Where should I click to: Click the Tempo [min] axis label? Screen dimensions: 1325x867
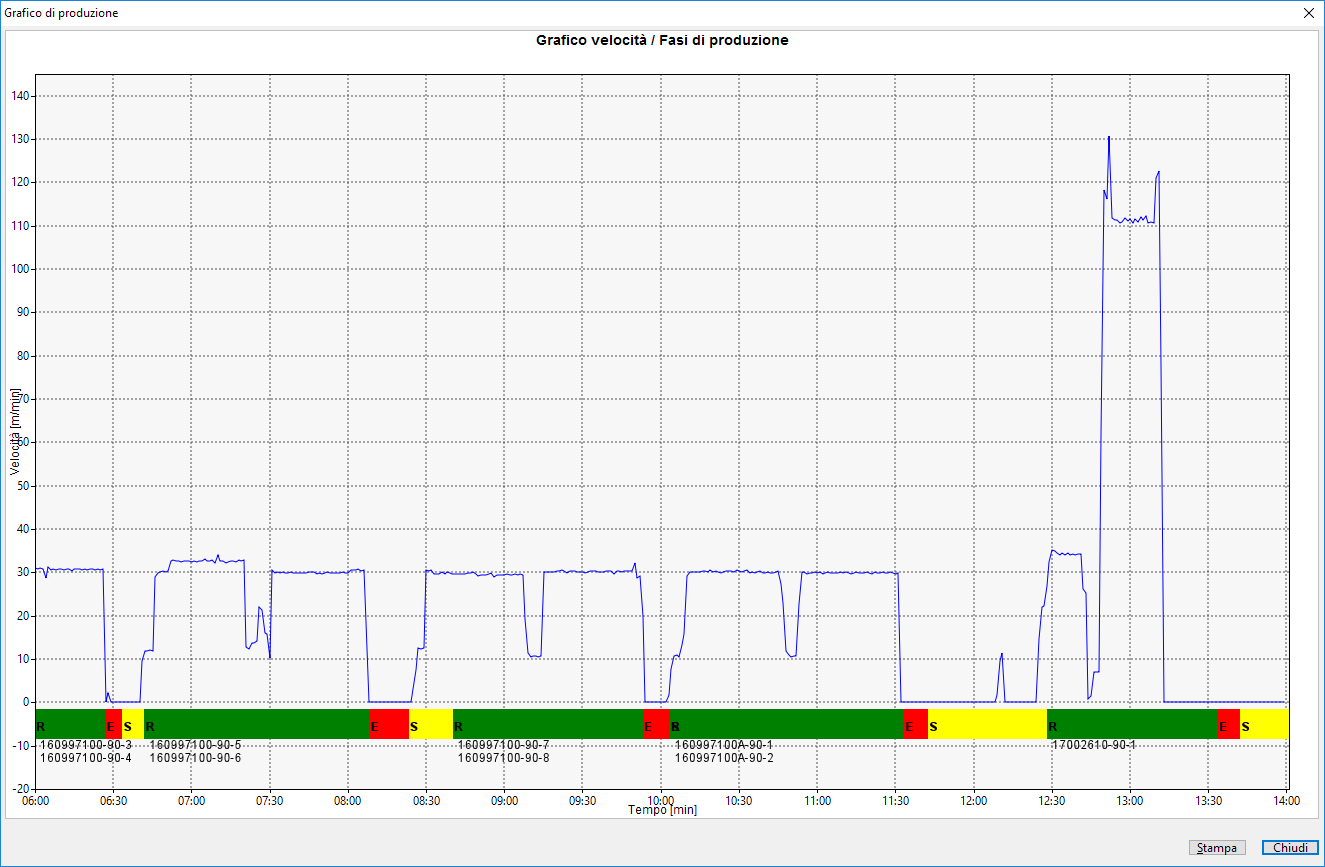point(662,809)
